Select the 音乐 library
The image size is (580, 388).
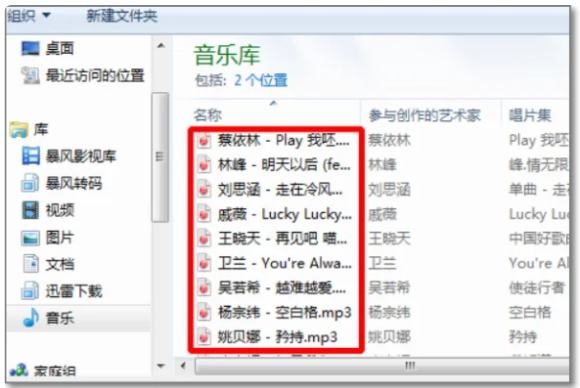pos(60,318)
